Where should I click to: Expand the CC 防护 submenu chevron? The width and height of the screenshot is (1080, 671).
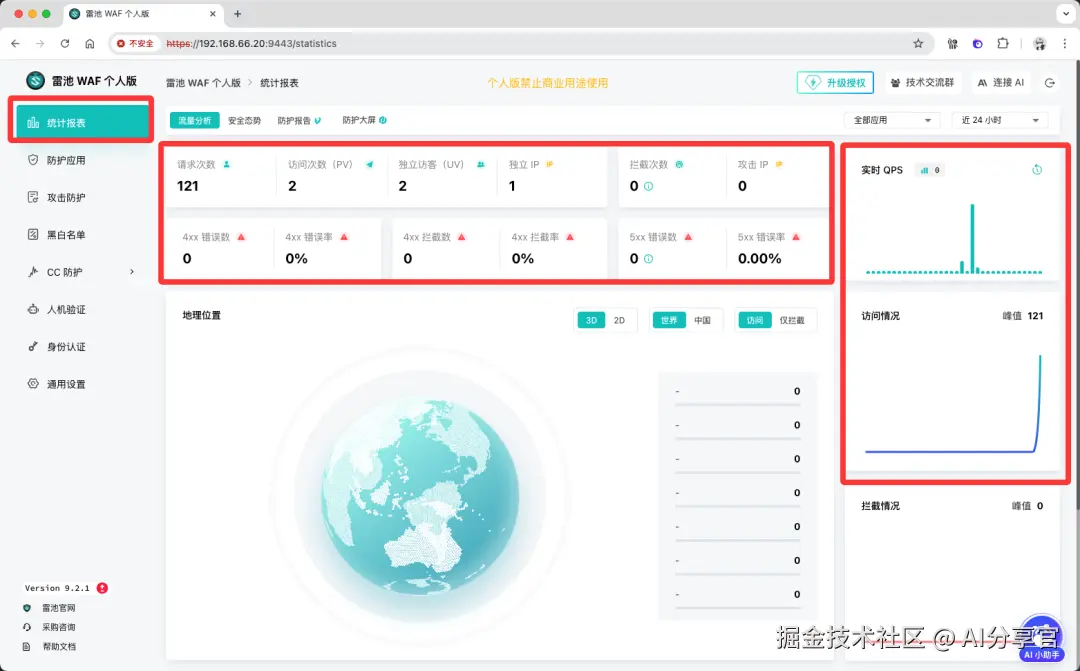click(x=132, y=271)
